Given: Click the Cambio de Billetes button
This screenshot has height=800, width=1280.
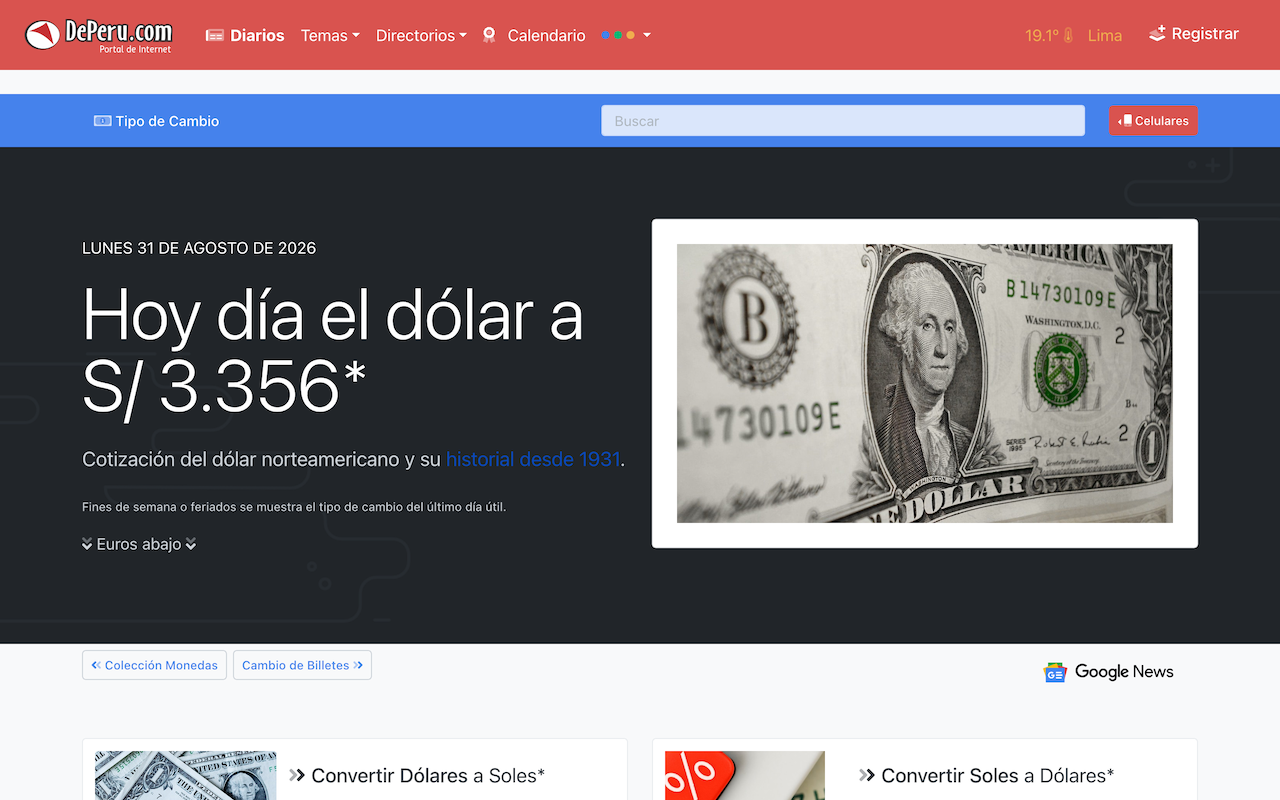Looking at the screenshot, I should (x=302, y=665).
